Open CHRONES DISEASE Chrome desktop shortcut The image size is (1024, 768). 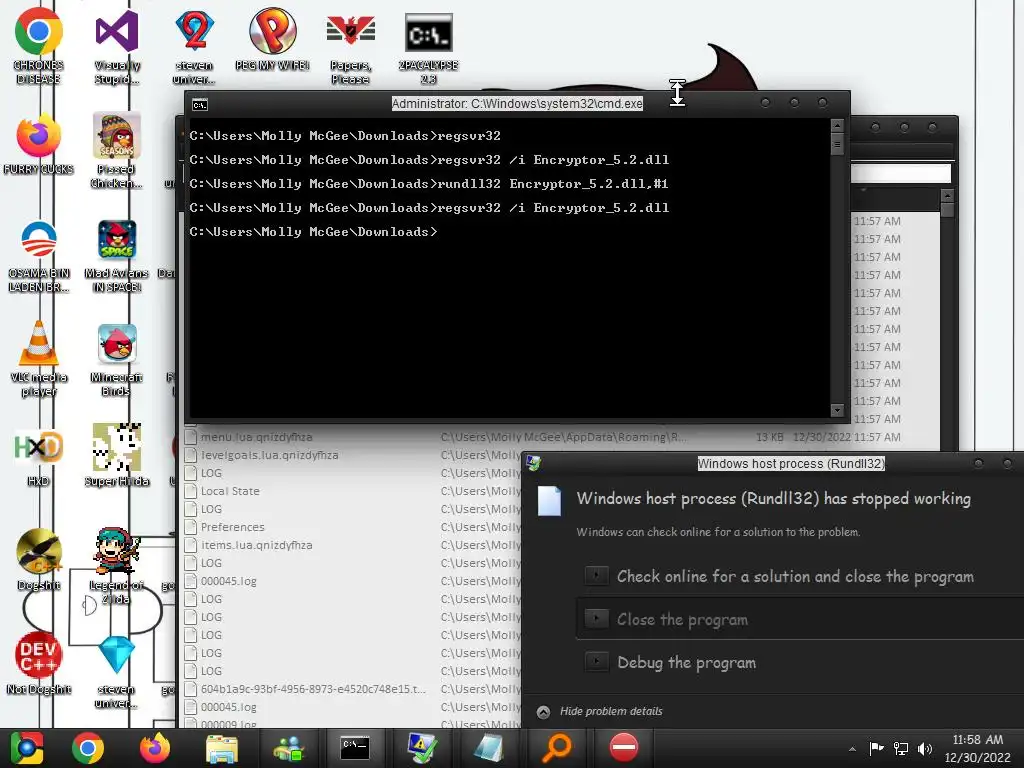pyautogui.click(x=39, y=46)
